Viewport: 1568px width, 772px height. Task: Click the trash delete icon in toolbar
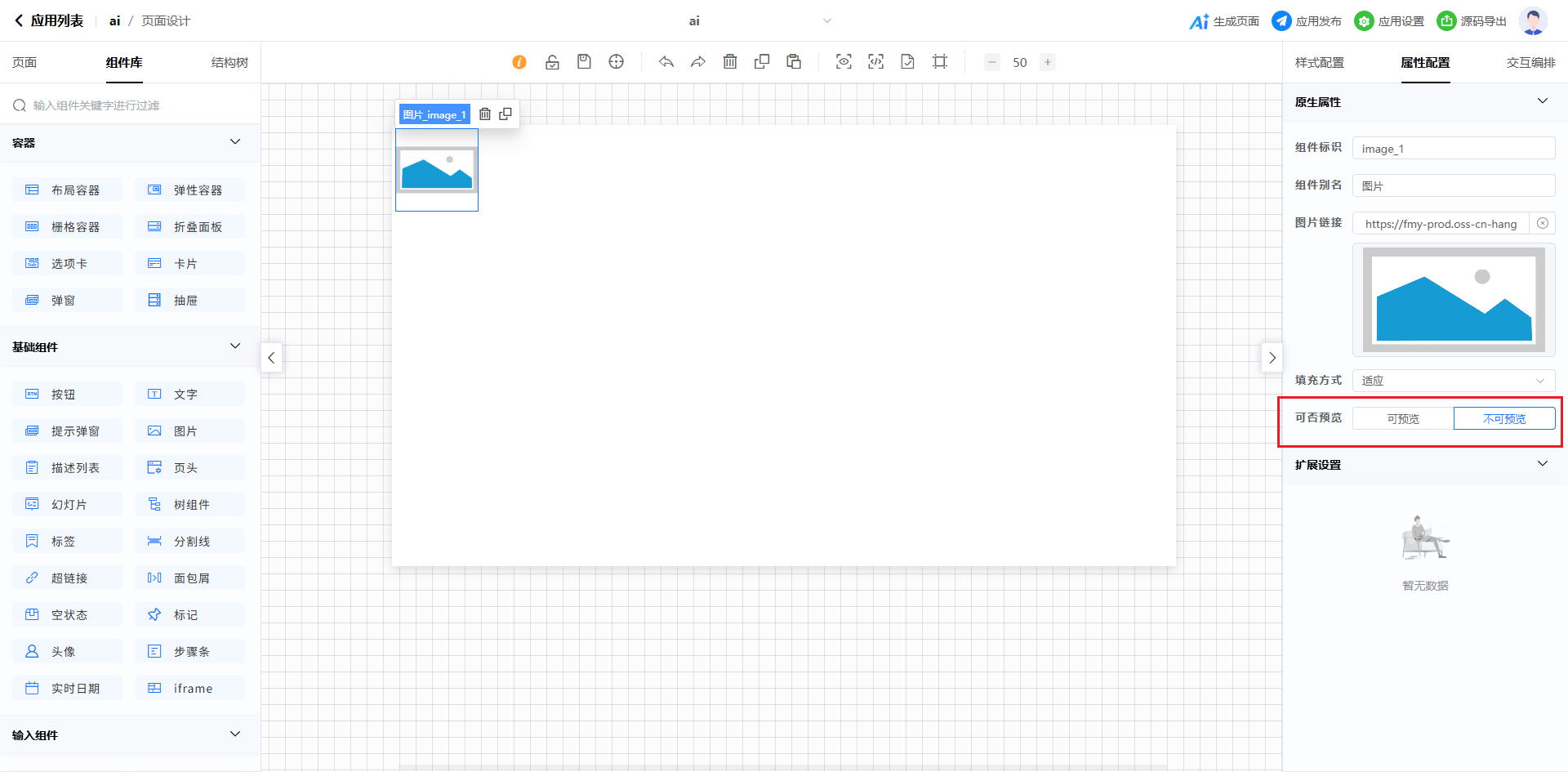(x=730, y=62)
